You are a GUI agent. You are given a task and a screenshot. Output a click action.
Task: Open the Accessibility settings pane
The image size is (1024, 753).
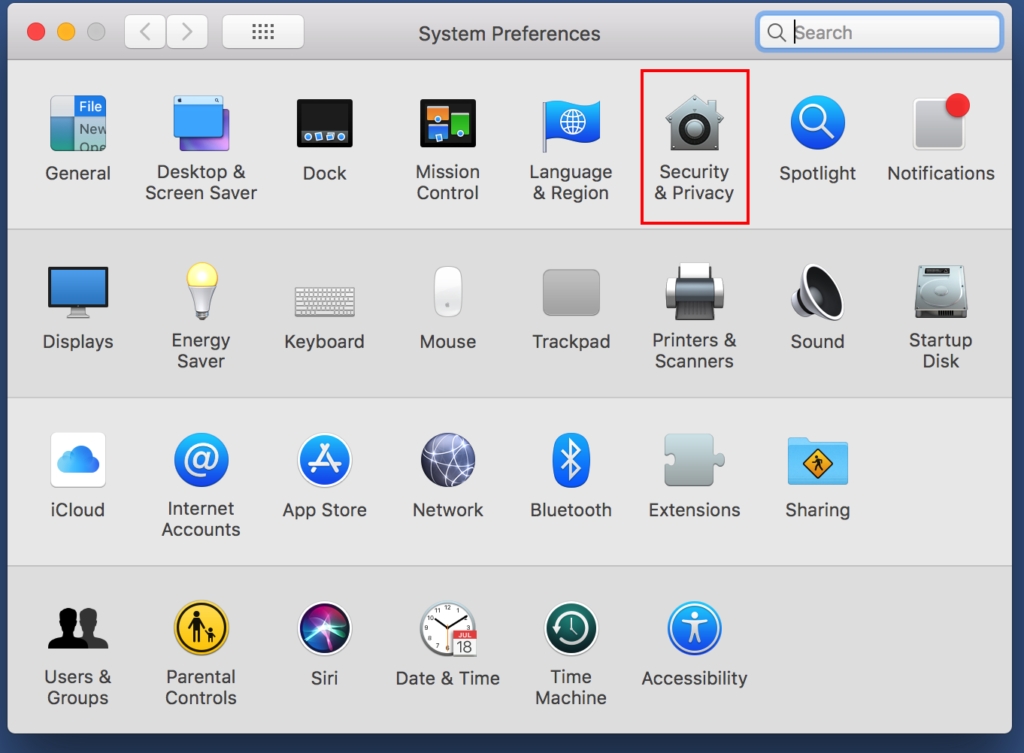pyautogui.click(x=694, y=629)
